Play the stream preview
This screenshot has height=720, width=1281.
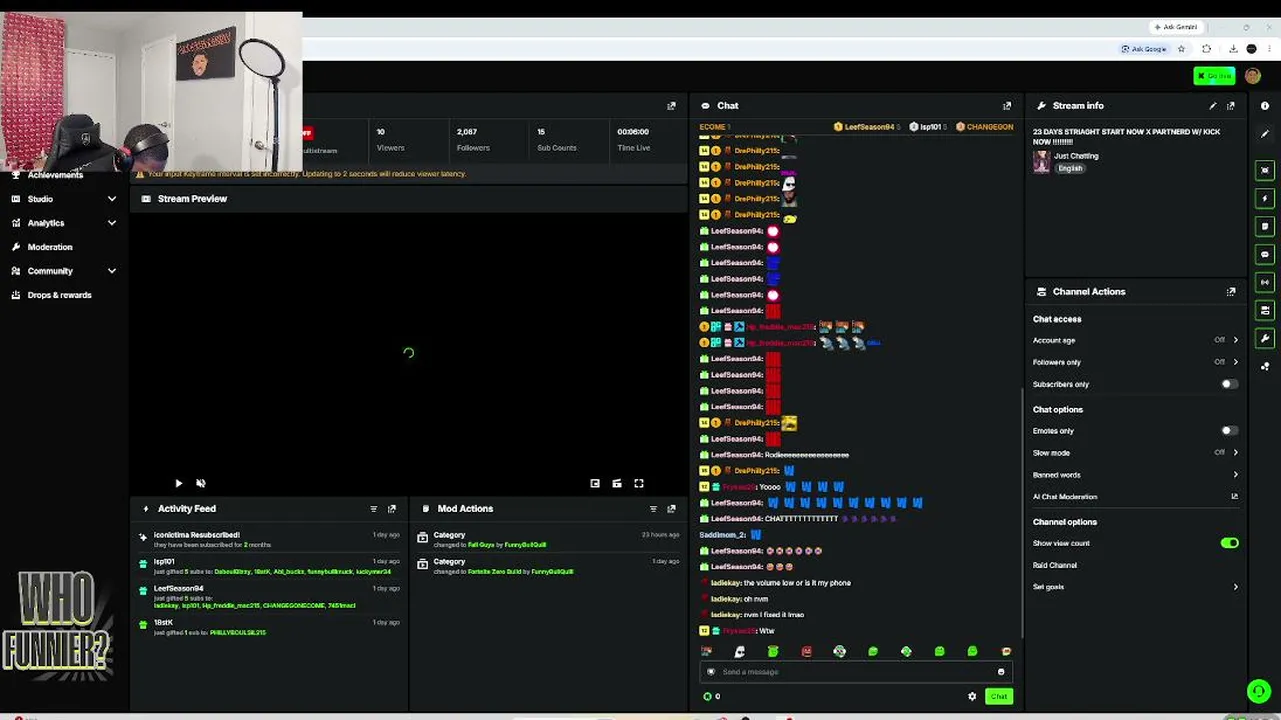[179, 484]
